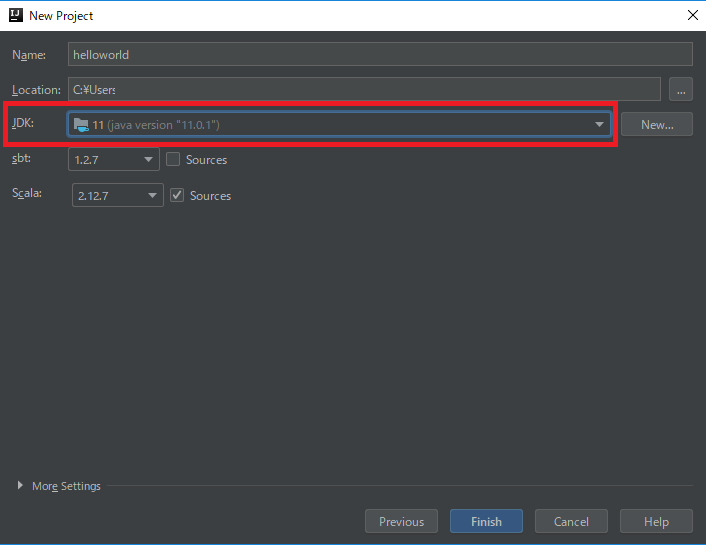Open the JDK version dropdown

coord(339,124)
